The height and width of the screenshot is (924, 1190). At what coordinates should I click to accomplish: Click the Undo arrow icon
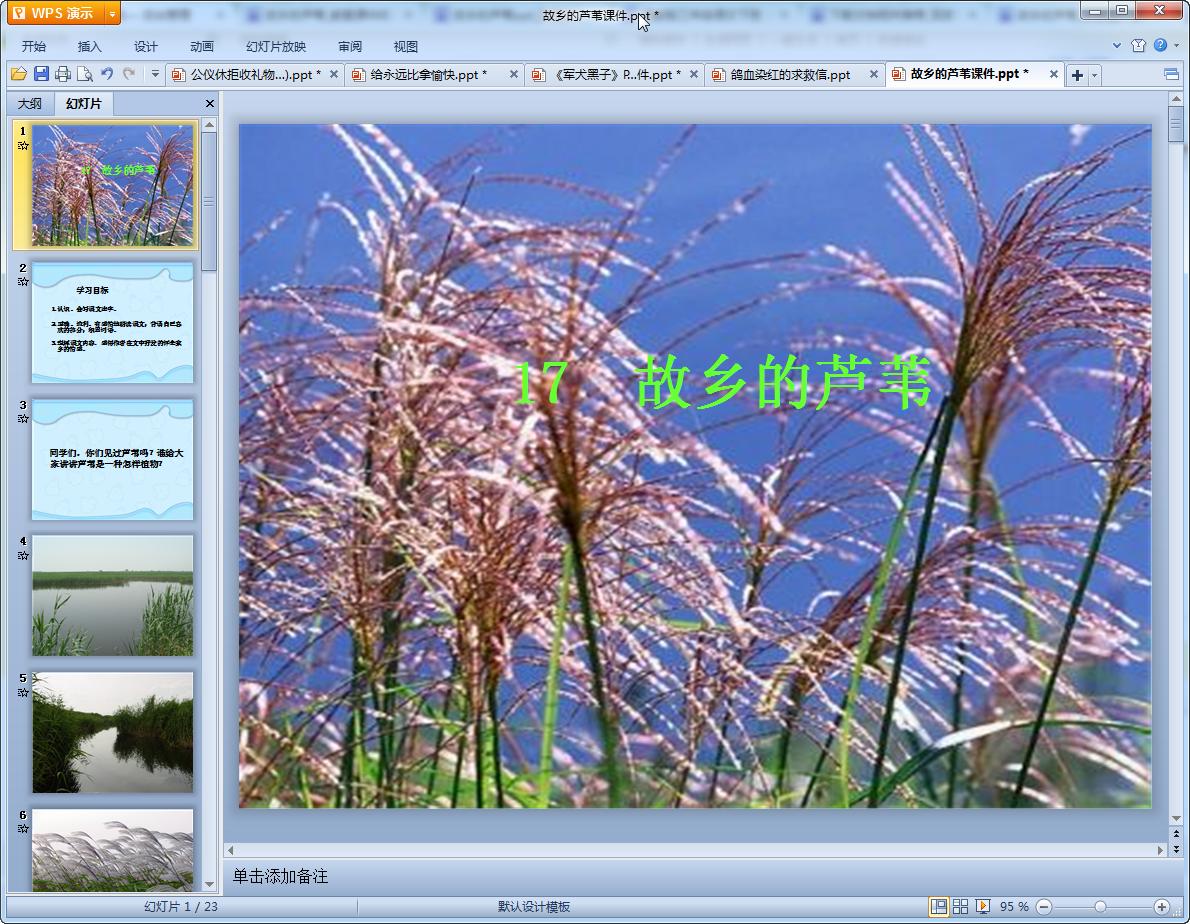coord(107,74)
